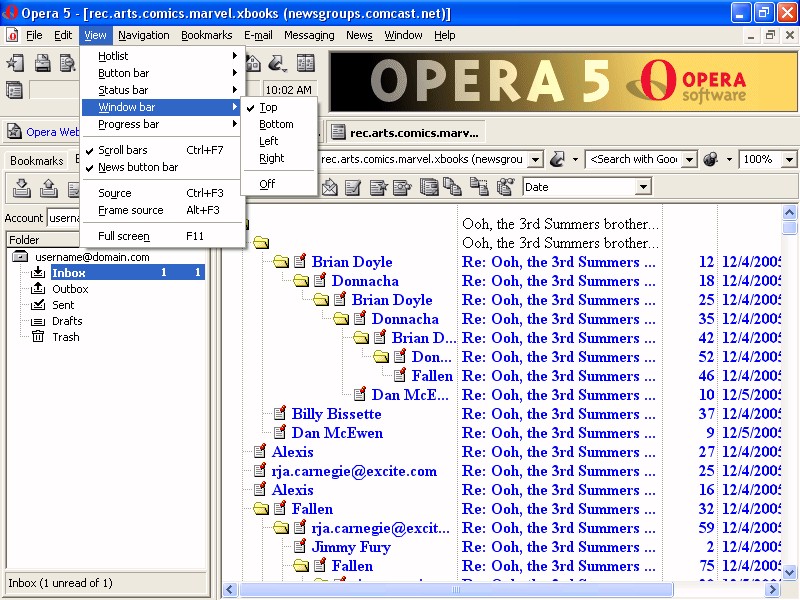
Task: Click the account icon beside username@domain.com
Action: click(20, 257)
